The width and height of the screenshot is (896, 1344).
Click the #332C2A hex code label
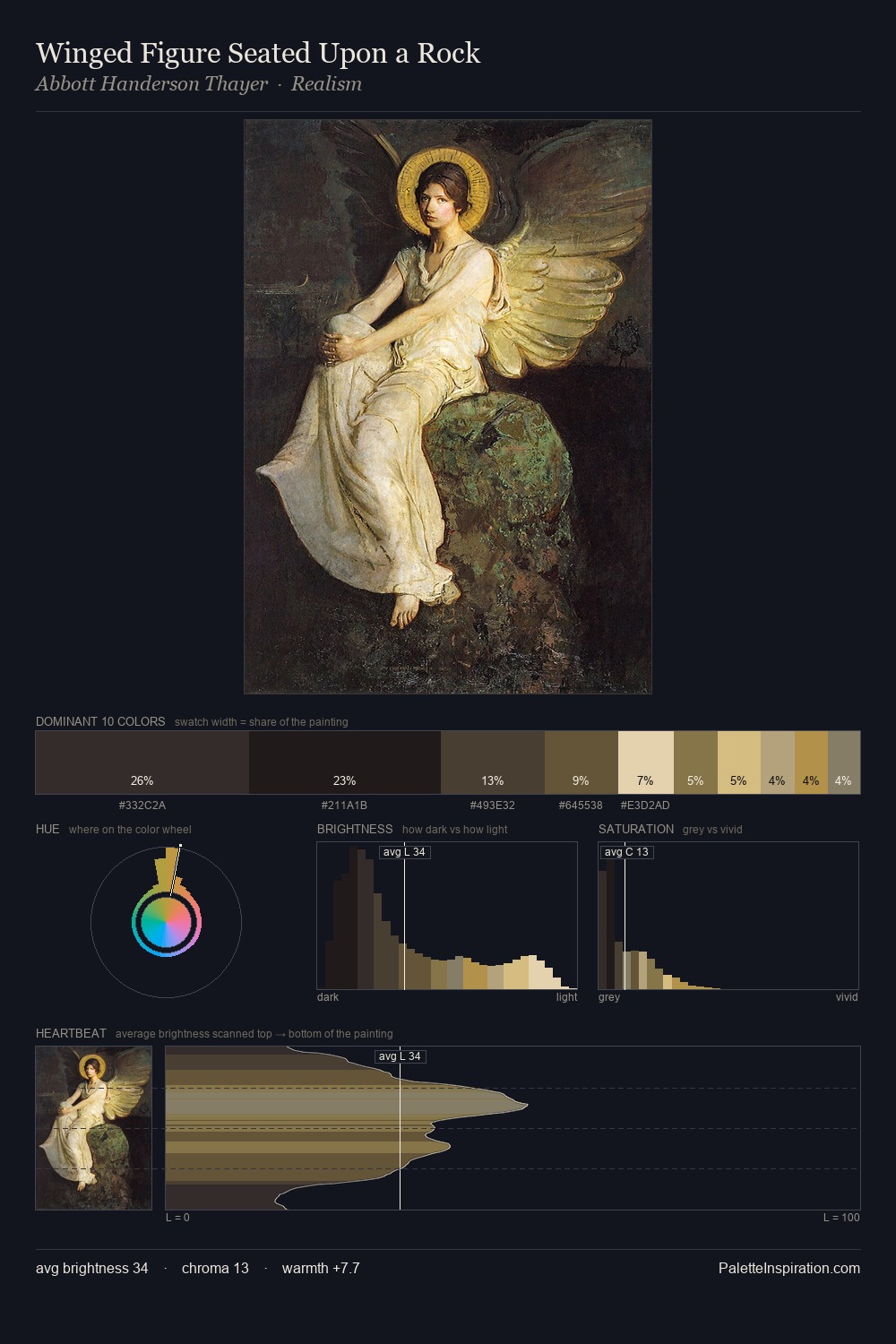pos(142,806)
